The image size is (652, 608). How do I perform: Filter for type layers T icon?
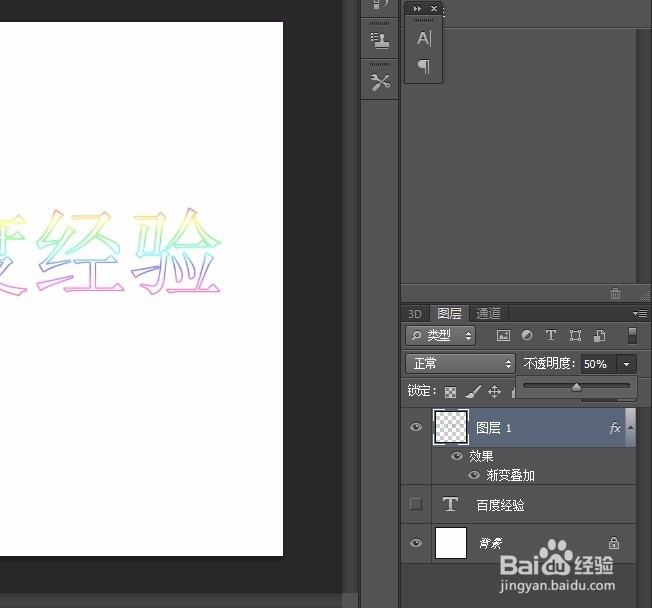(551, 335)
